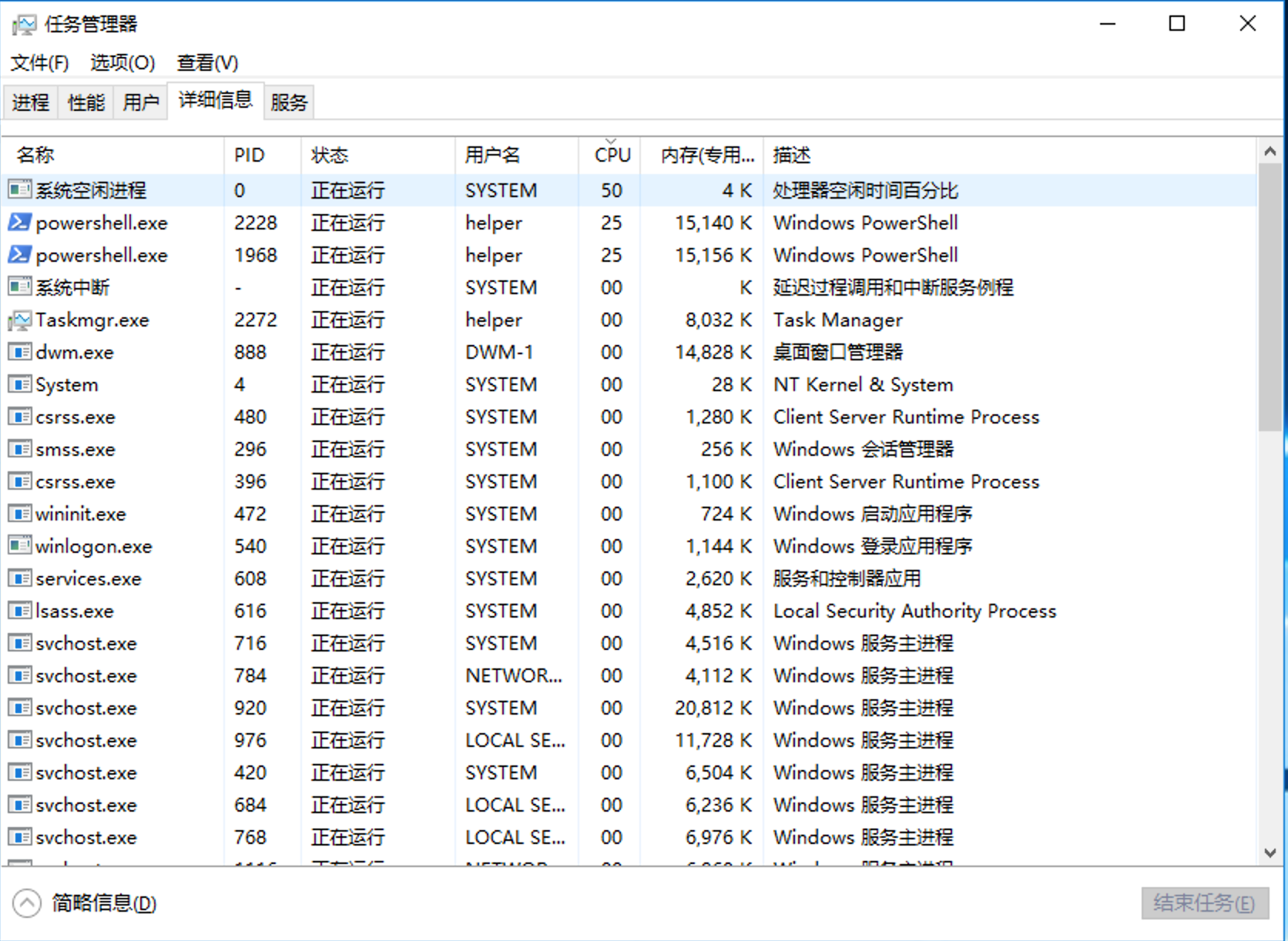Click the Taskmgr.exe process icon
This screenshot has height=941, width=1288.
pos(19,320)
